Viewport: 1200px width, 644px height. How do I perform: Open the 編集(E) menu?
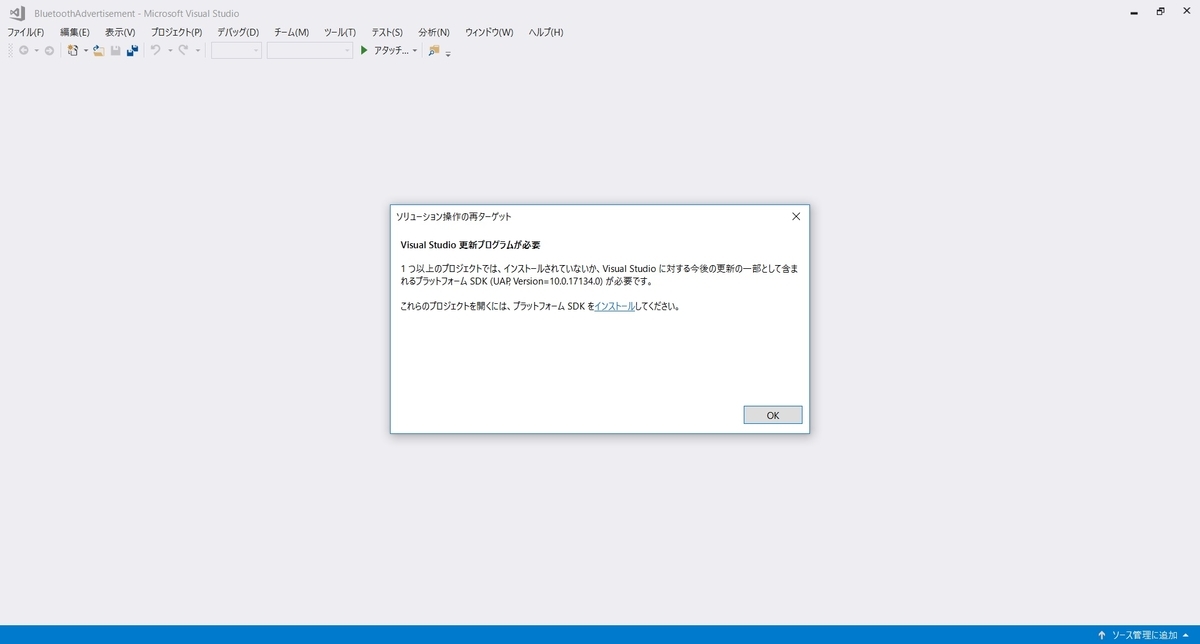tap(75, 32)
